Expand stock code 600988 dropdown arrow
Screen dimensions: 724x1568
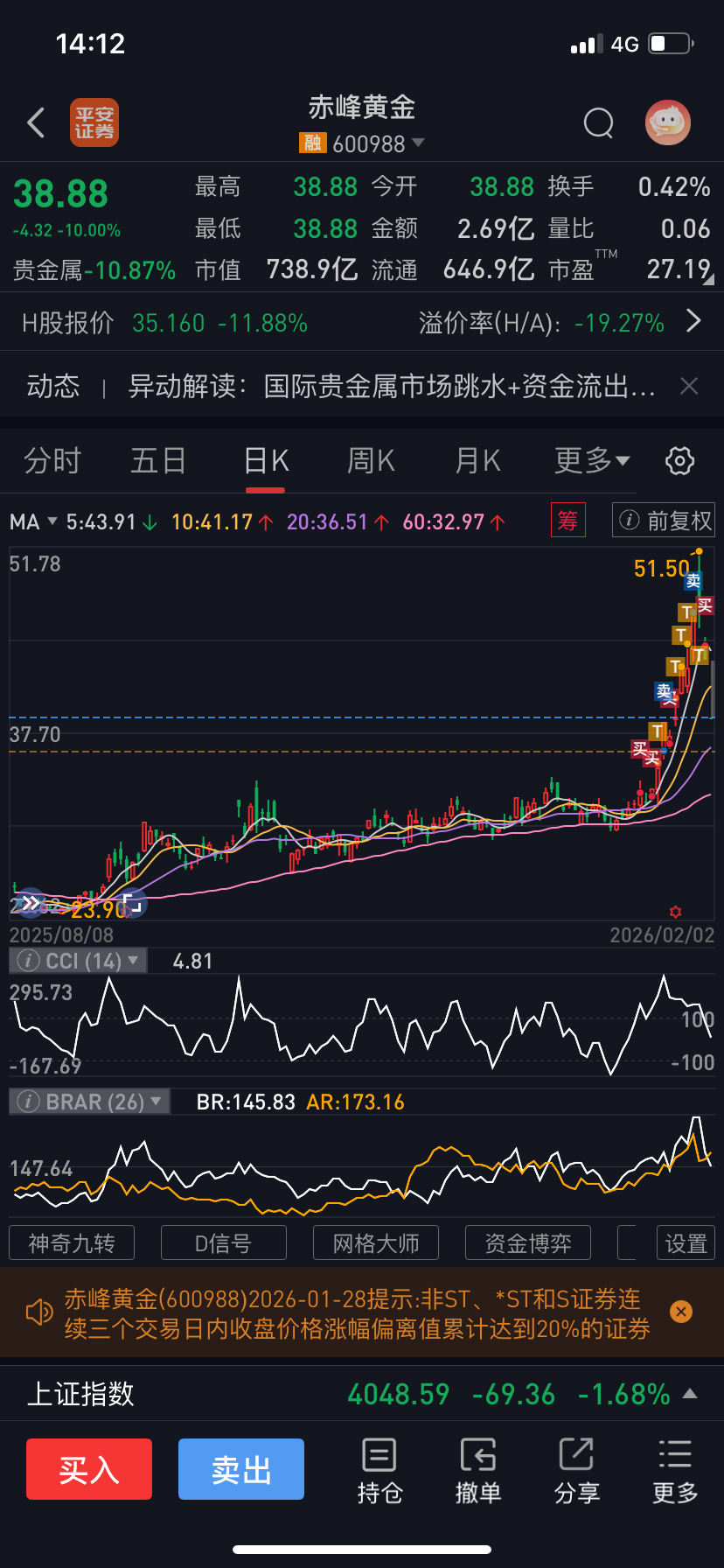click(418, 142)
